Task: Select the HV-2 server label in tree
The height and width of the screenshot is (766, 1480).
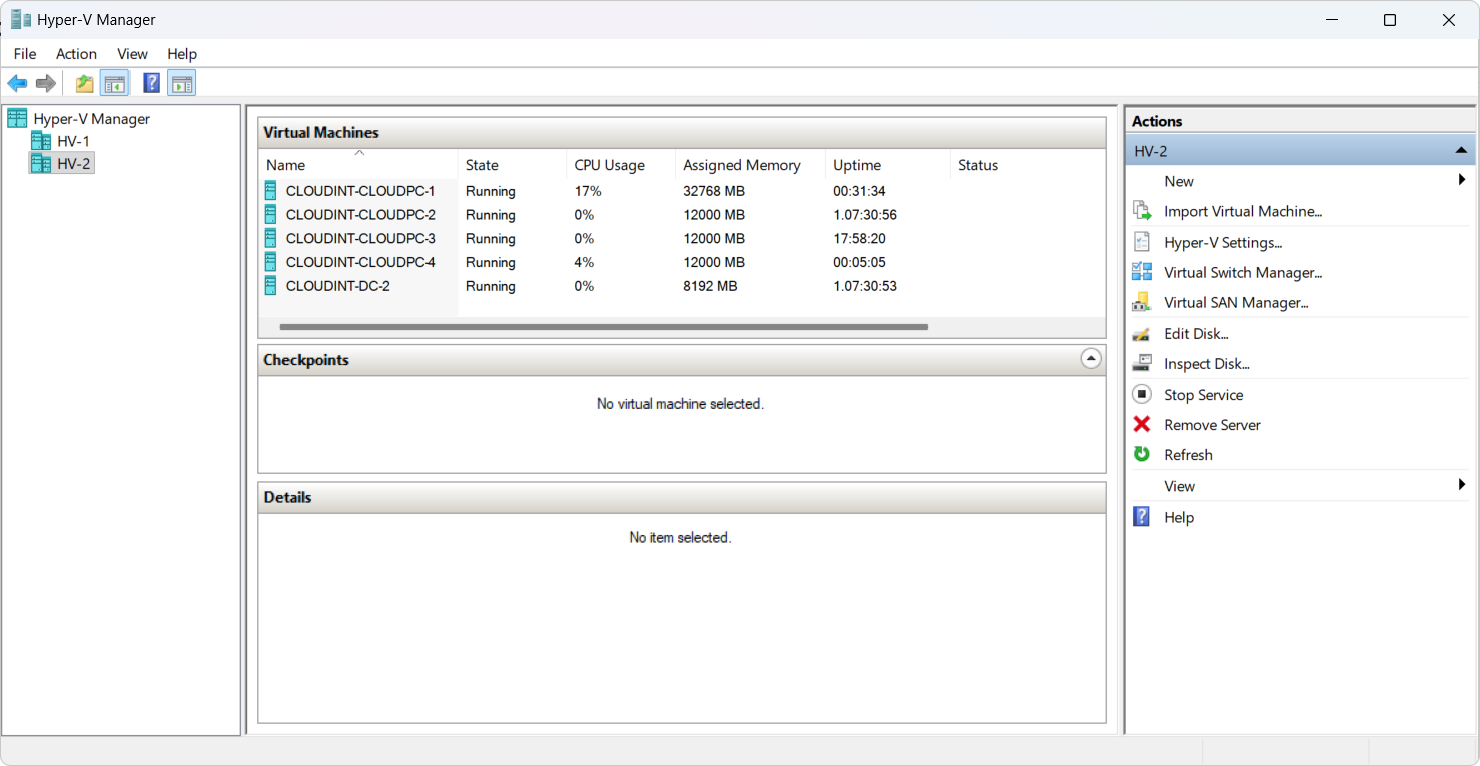Action: point(74,163)
